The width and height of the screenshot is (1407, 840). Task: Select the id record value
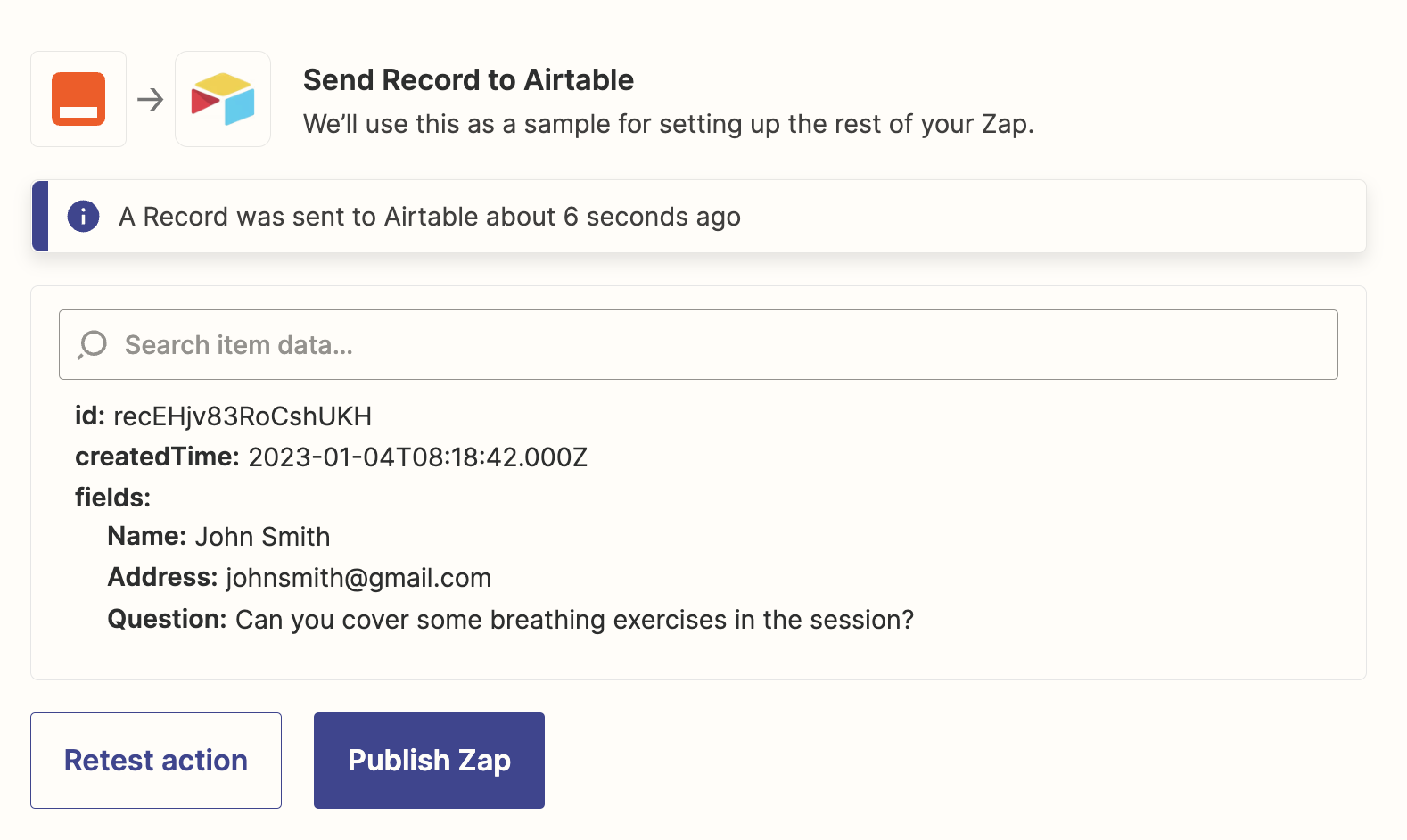tap(243, 416)
